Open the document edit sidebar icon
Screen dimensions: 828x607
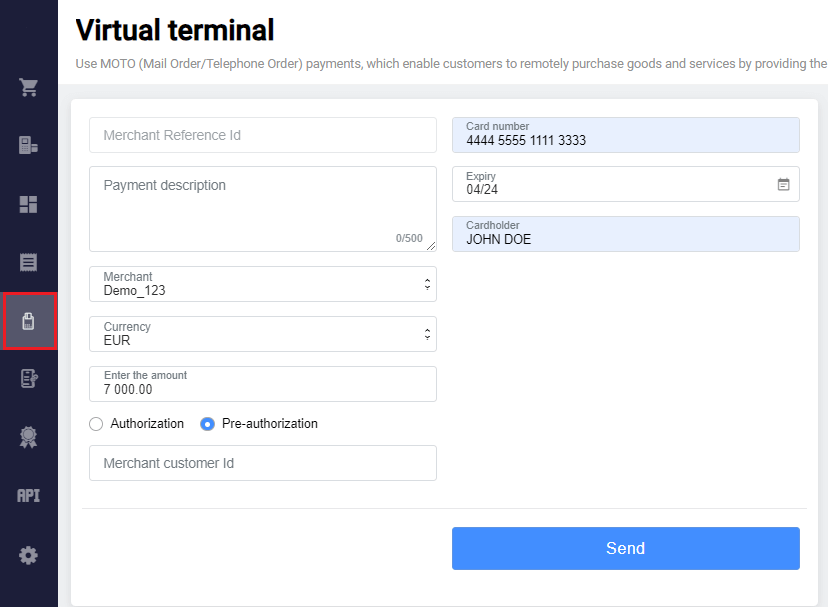(x=29, y=379)
